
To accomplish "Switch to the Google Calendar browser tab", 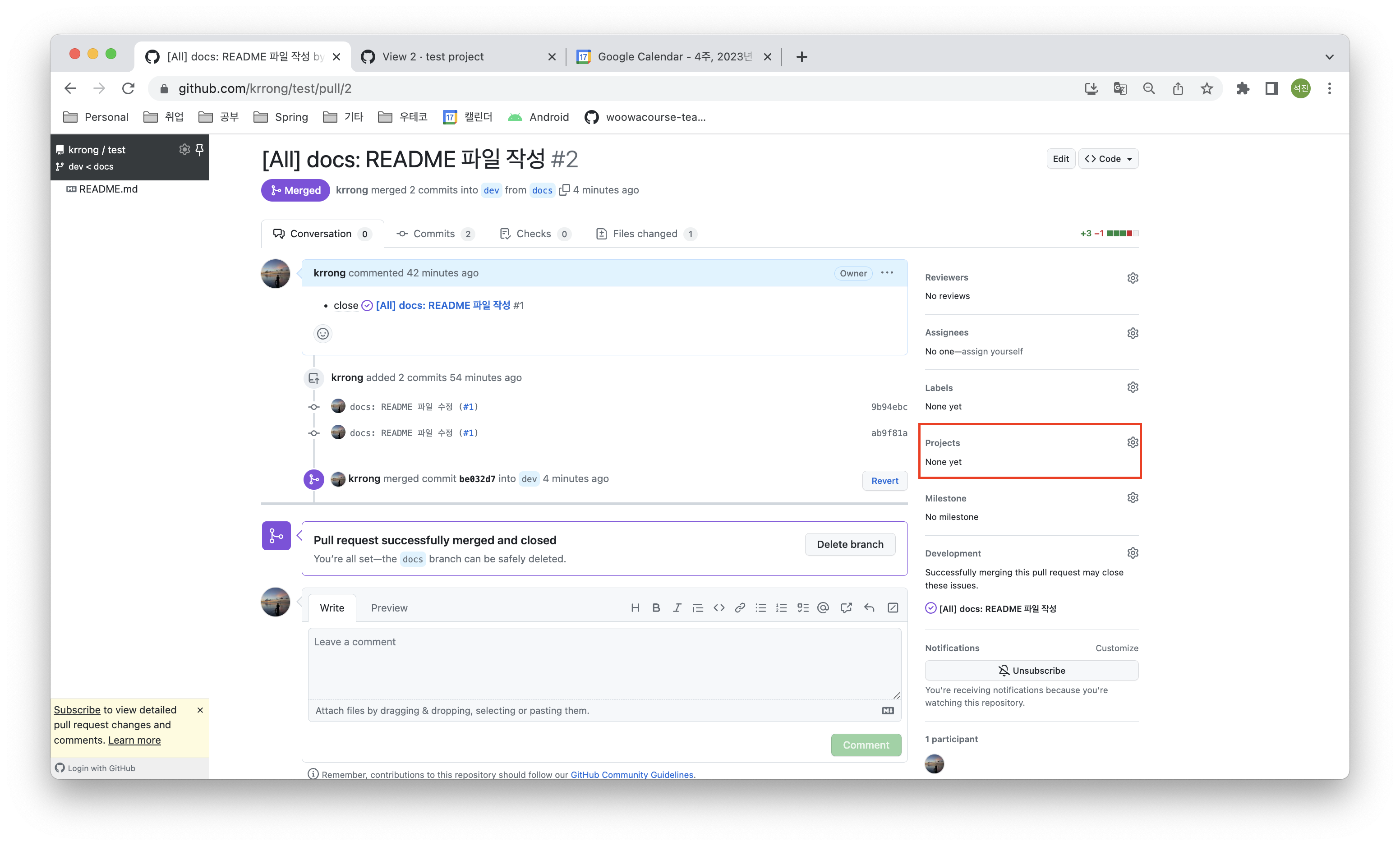I will [674, 56].
